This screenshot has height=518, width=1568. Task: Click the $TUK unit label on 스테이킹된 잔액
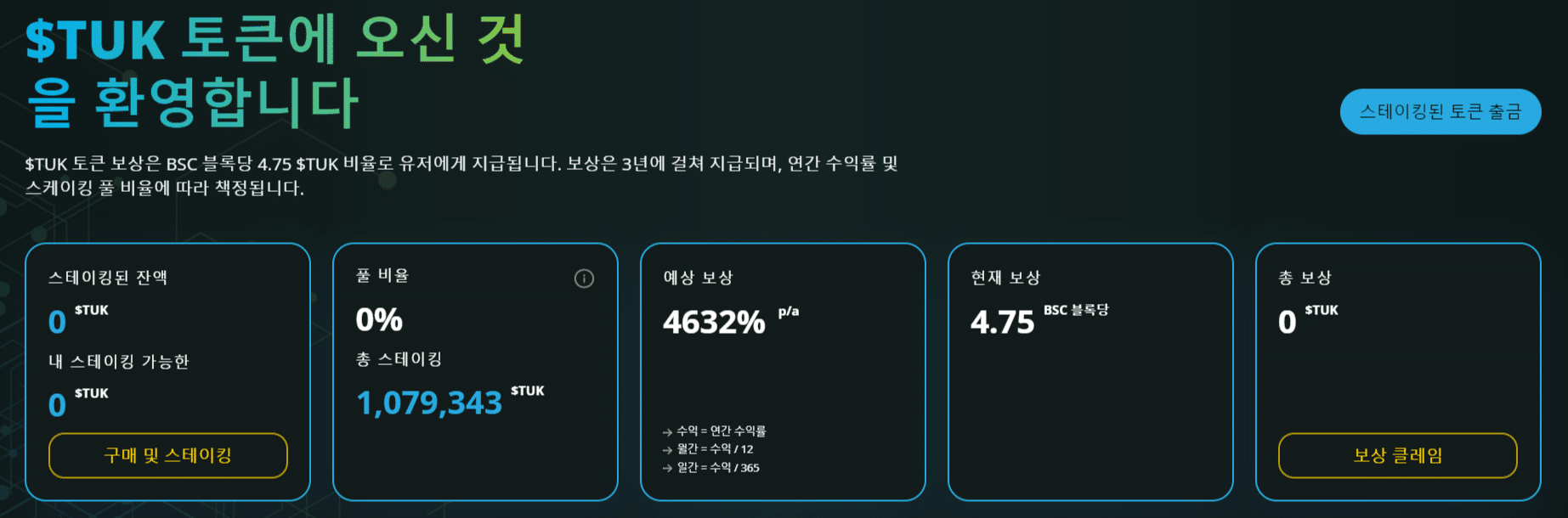point(92,311)
